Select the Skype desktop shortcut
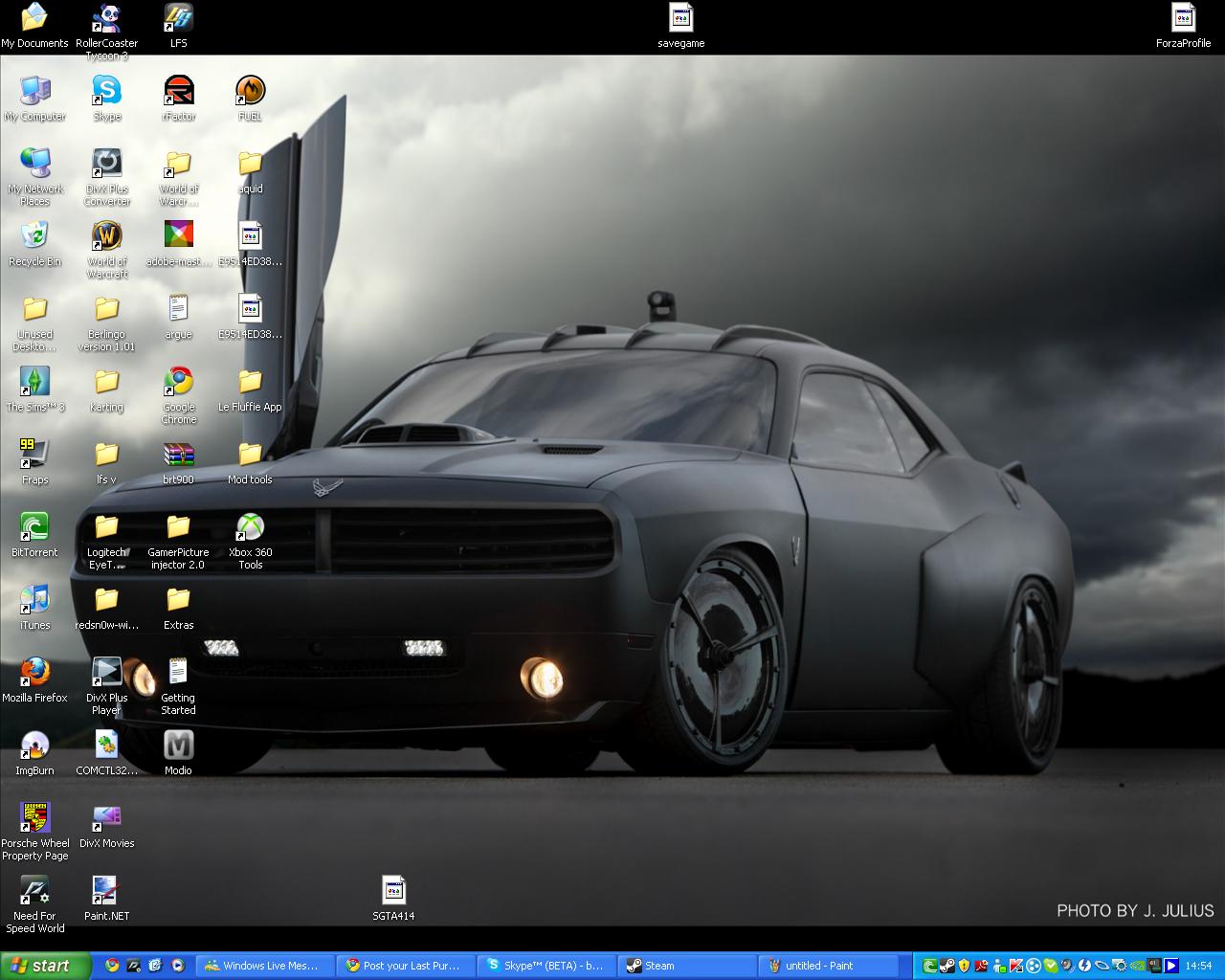 pos(106,99)
